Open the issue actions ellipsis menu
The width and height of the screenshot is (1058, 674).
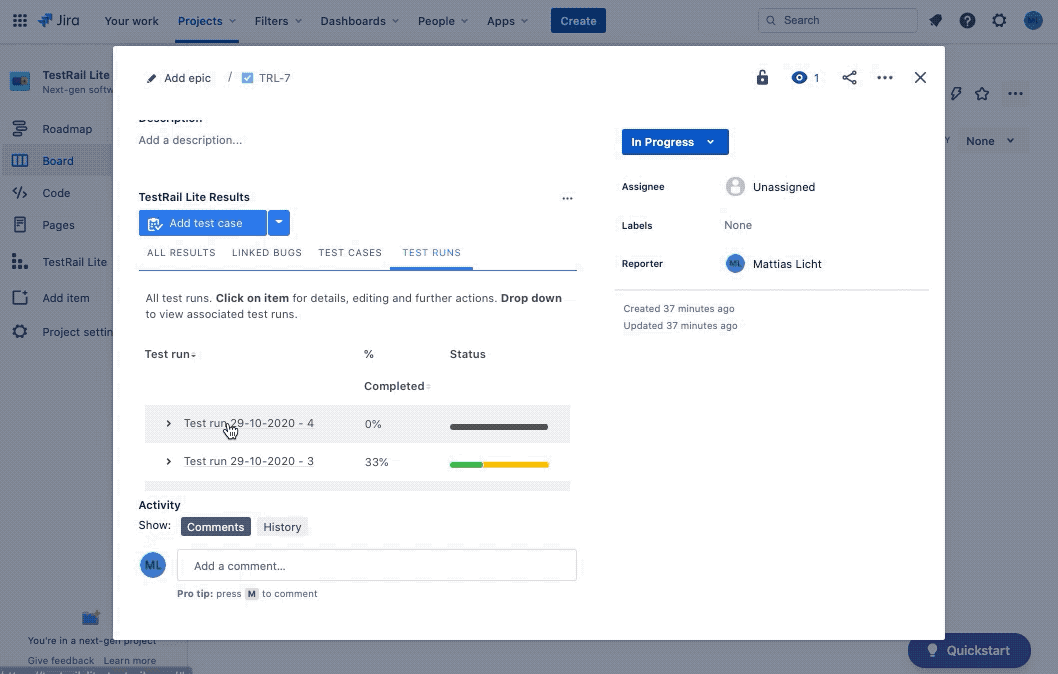pos(885,78)
